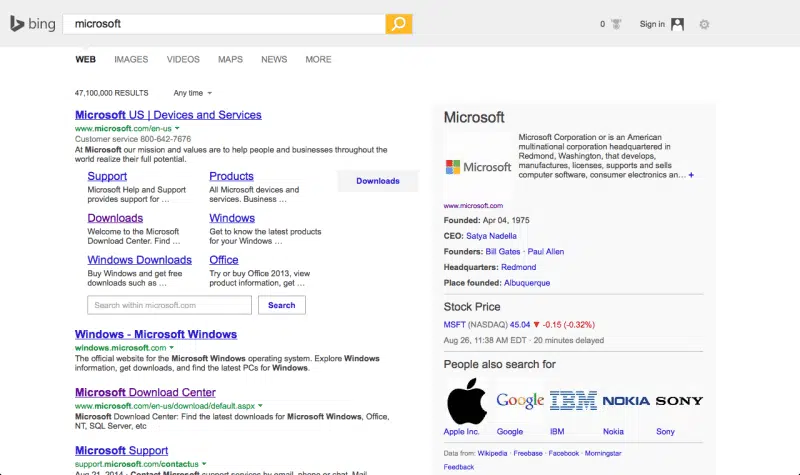Screen dimensions: 800x475
Task: Click the Google logo thumbnail
Action: pyautogui.click(x=520, y=402)
